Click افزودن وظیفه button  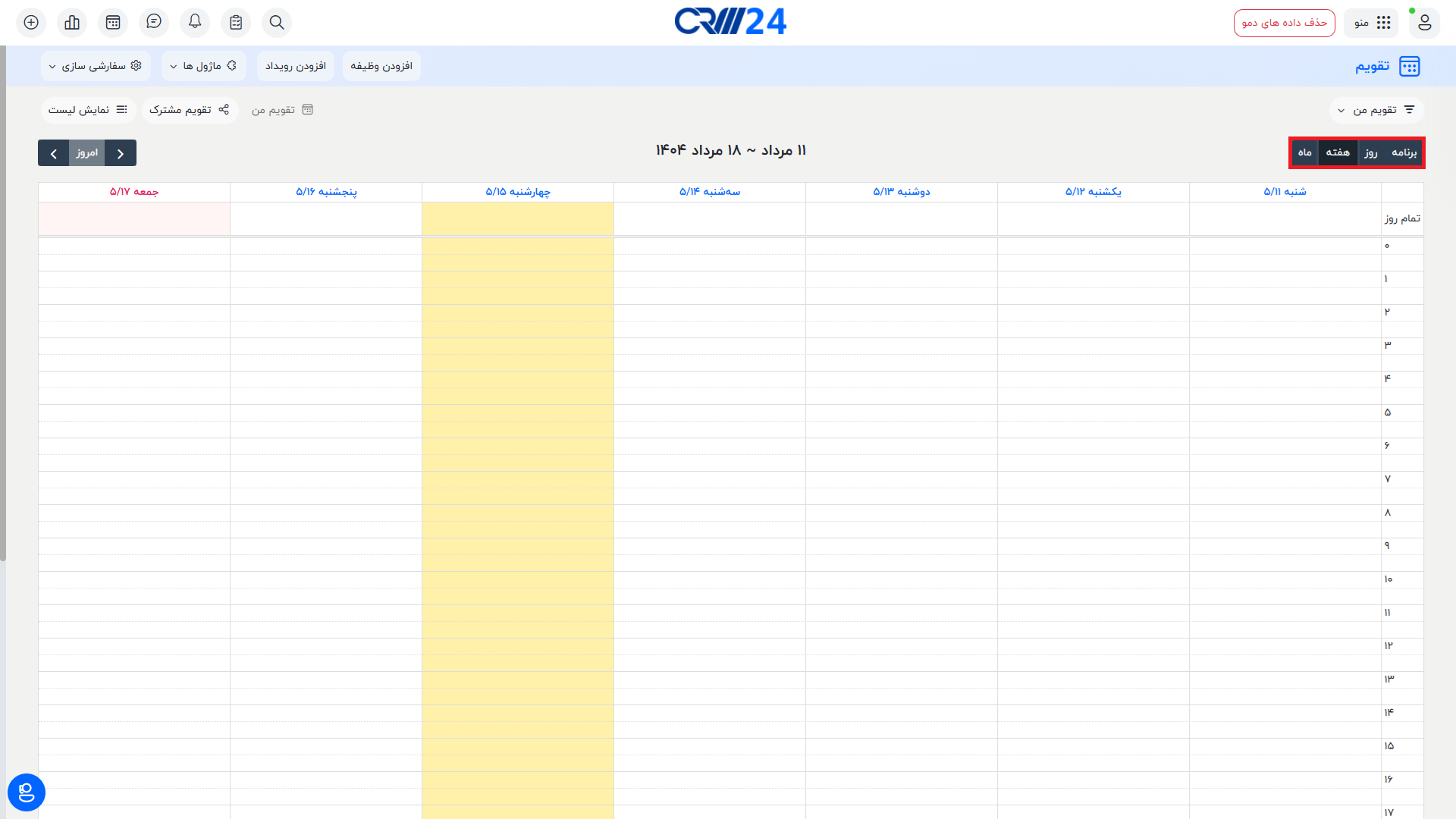[x=381, y=66]
